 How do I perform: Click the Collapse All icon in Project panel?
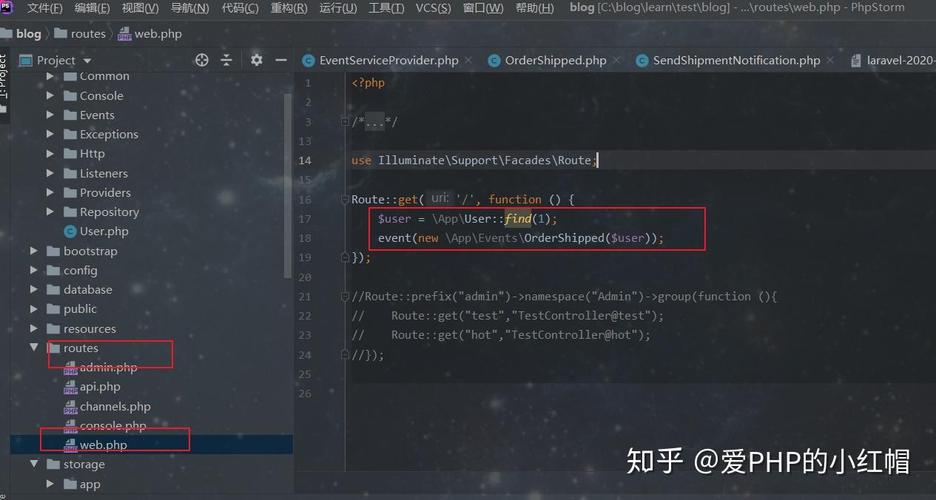[226, 60]
